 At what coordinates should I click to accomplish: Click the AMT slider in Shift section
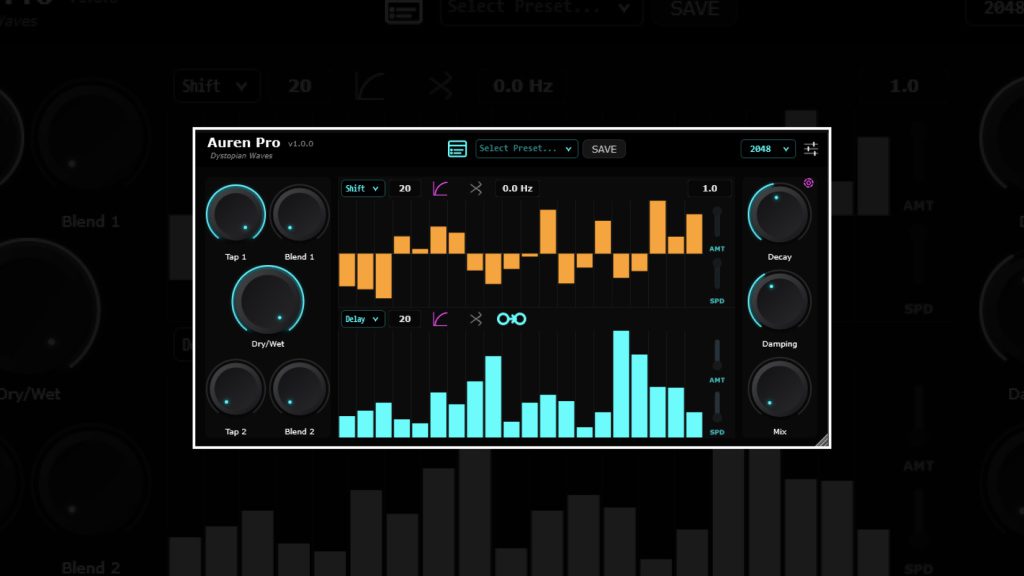click(x=717, y=222)
